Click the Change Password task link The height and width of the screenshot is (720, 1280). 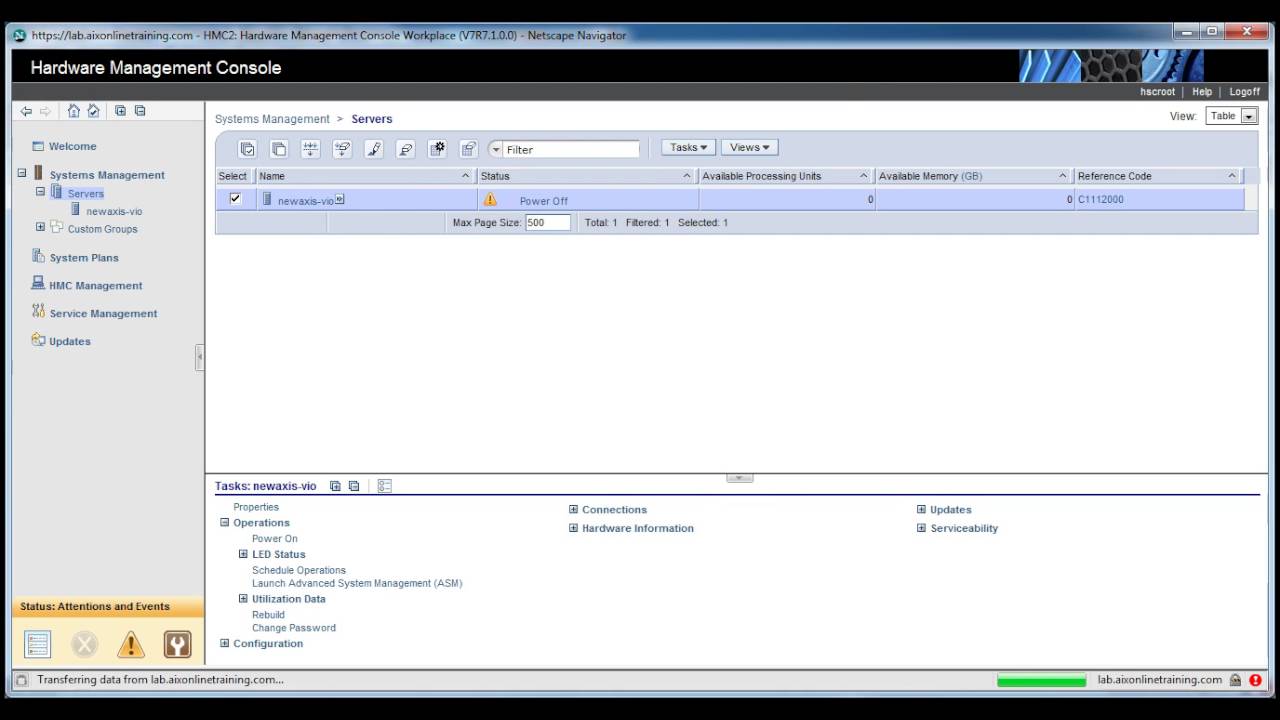coord(294,628)
